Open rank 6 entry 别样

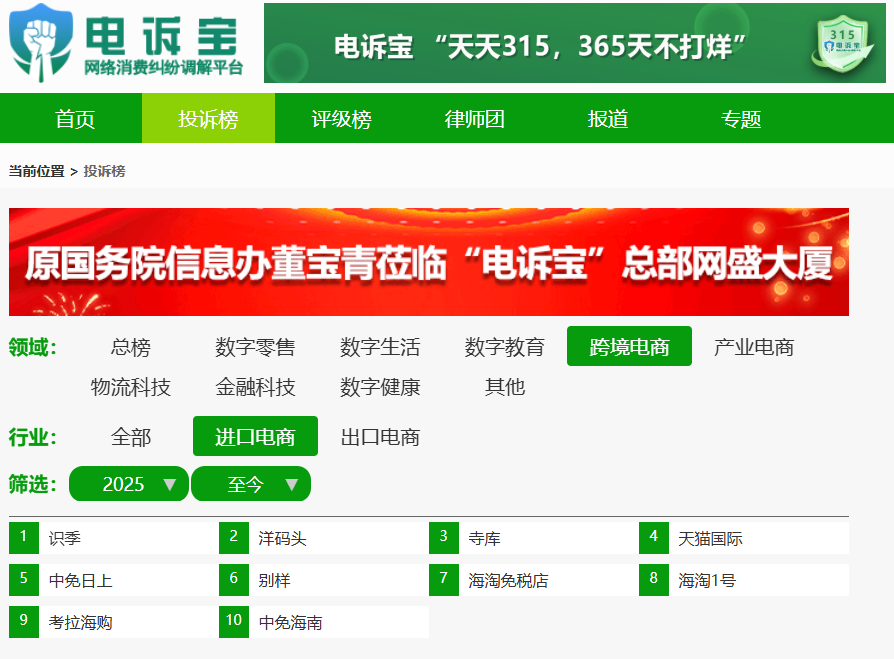[324, 580]
